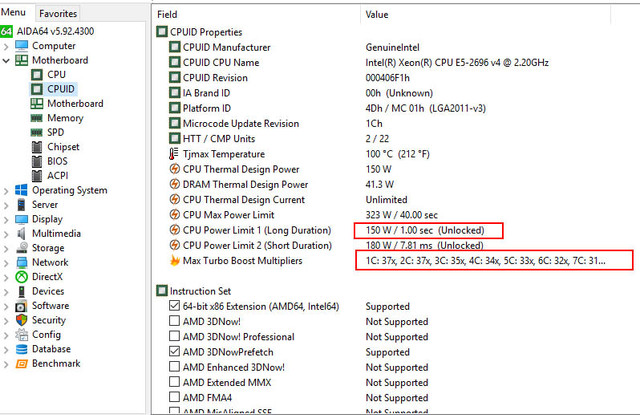Switch to the Favorites tab
Image resolution: width=640 pixels, height=415 pixels.
[57, 14]
